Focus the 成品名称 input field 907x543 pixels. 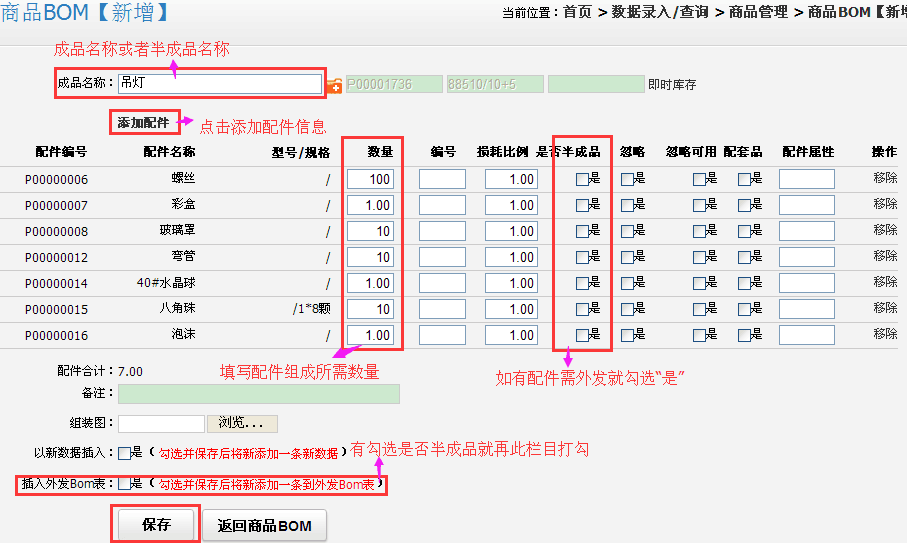coord(219,84)
